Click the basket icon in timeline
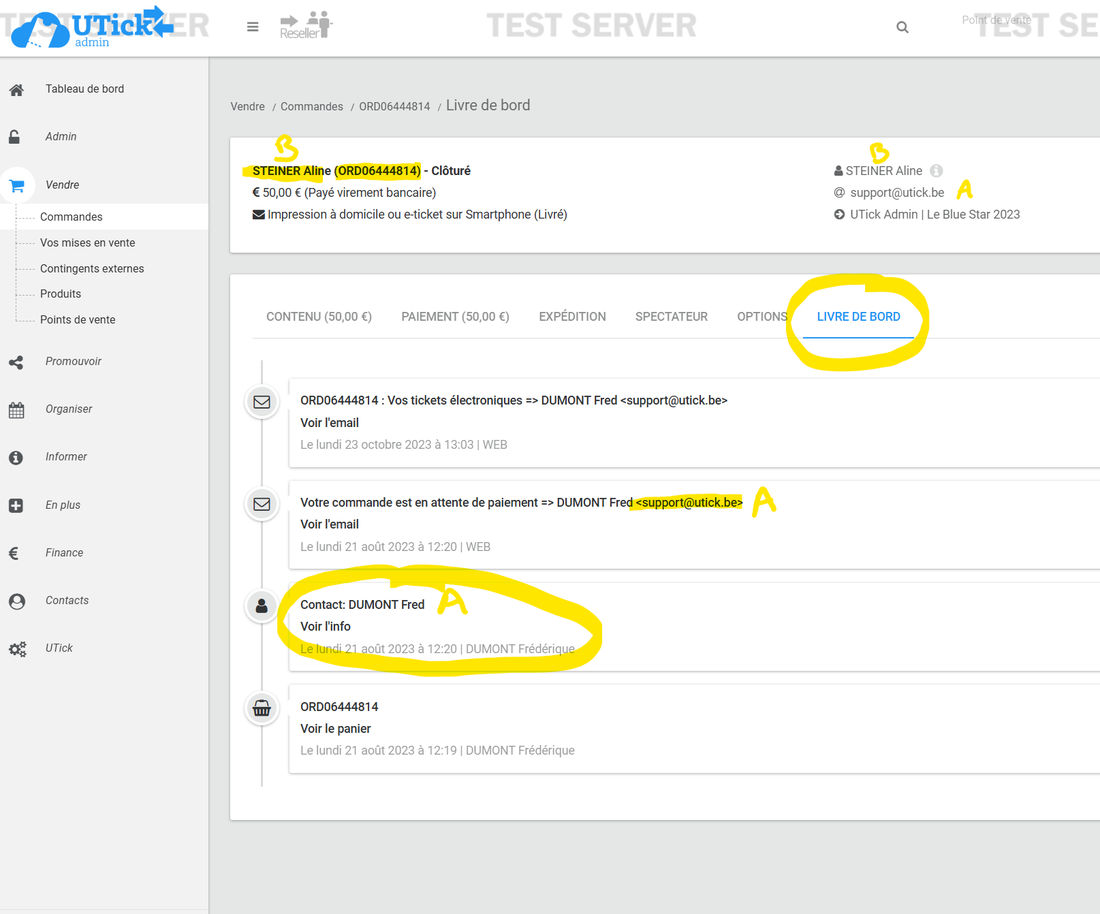Screen dimensions: 1100x914 coord(262,708)
